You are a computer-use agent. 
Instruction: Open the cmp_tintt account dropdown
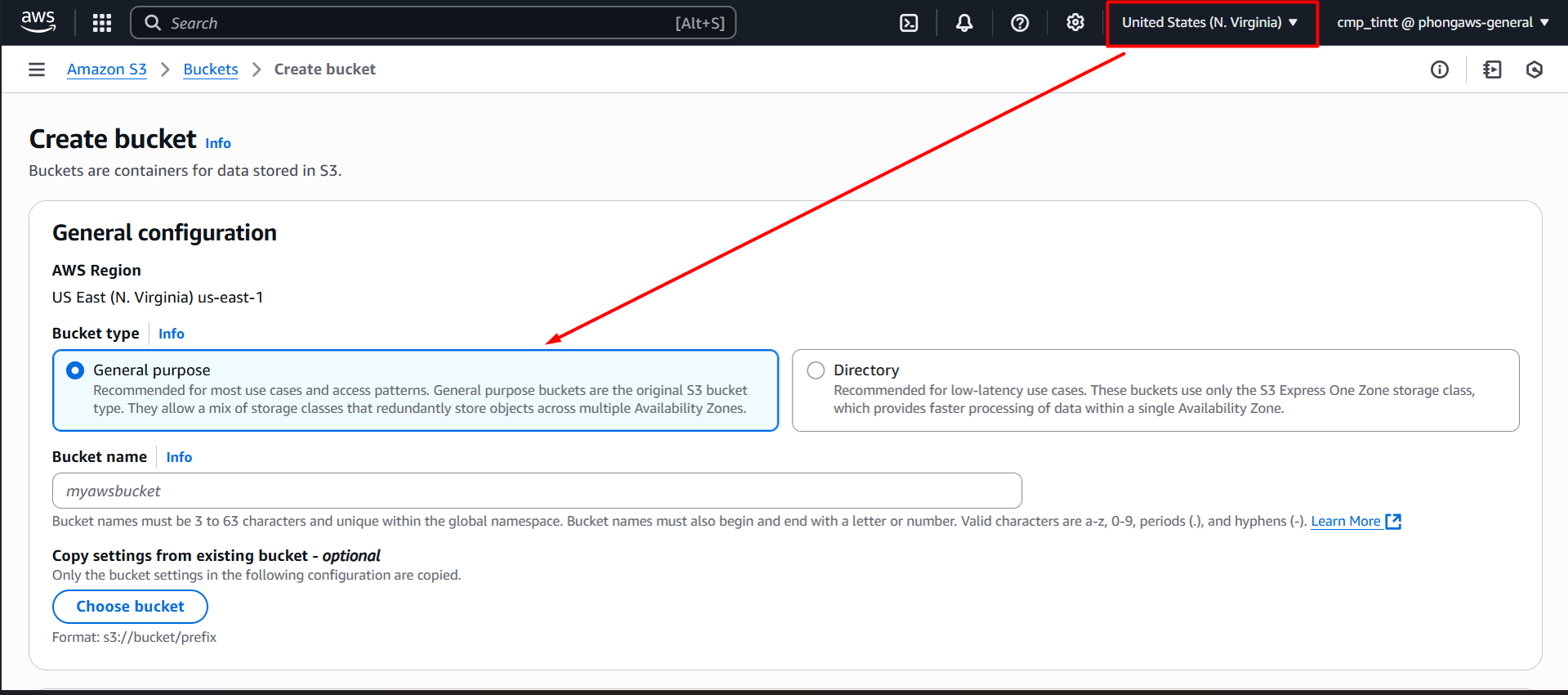pos(1442,23)
